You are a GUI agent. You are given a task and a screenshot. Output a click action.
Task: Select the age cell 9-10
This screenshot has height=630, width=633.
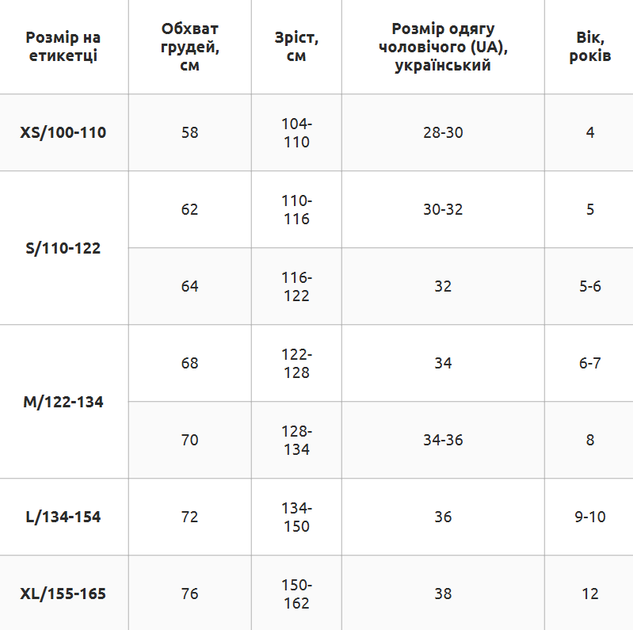pos(590,517)
